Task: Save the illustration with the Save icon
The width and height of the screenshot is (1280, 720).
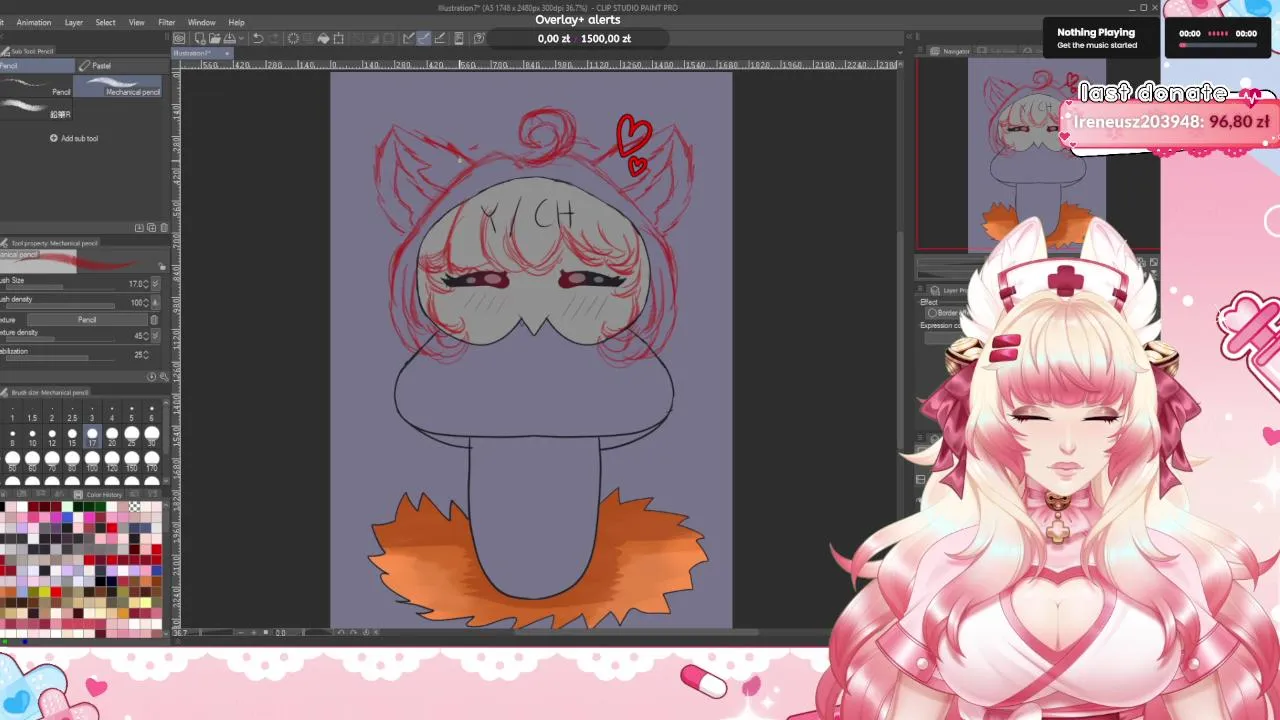Action: [x=229, y=38]
